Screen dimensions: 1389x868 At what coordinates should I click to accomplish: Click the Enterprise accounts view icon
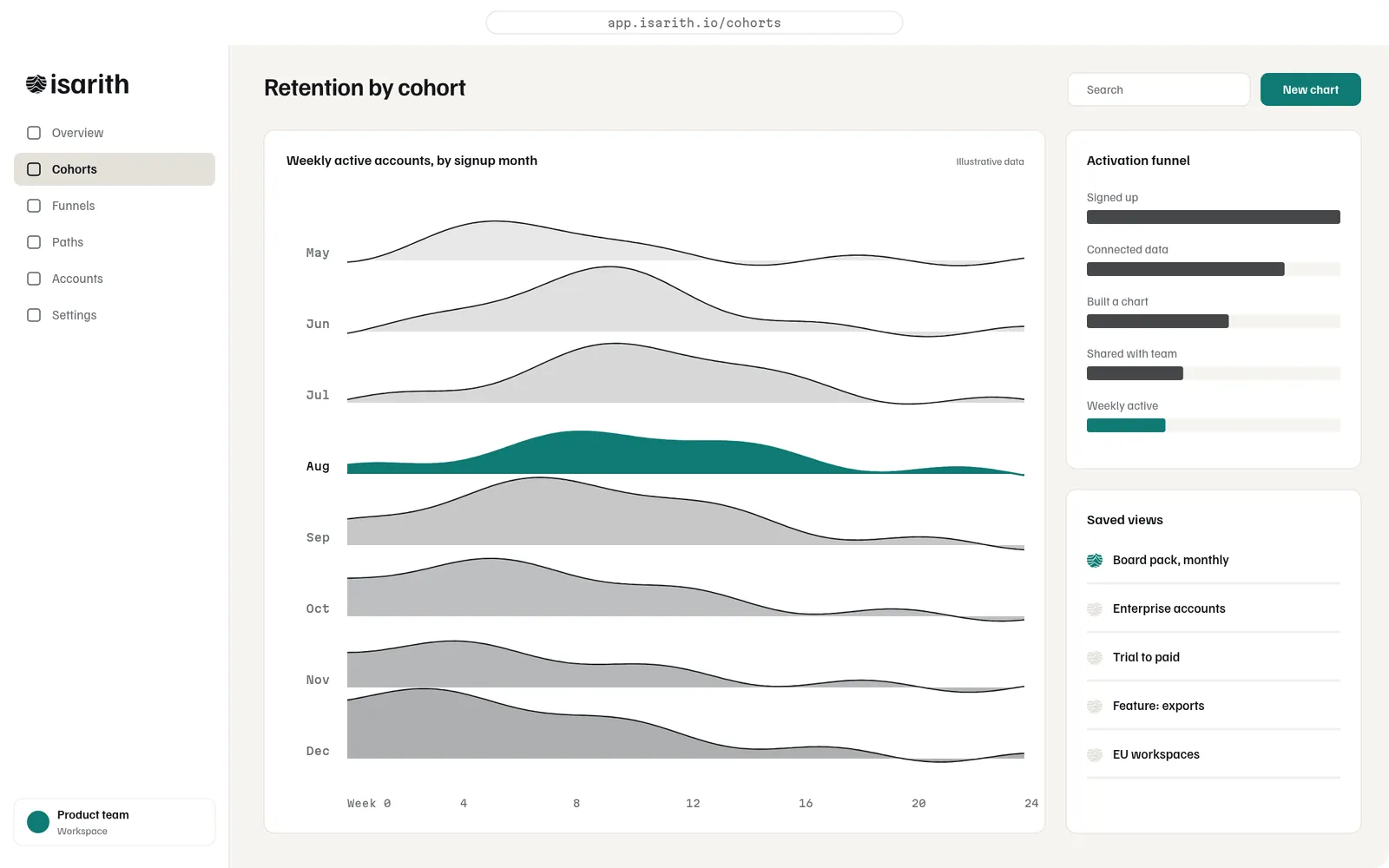1095,609
